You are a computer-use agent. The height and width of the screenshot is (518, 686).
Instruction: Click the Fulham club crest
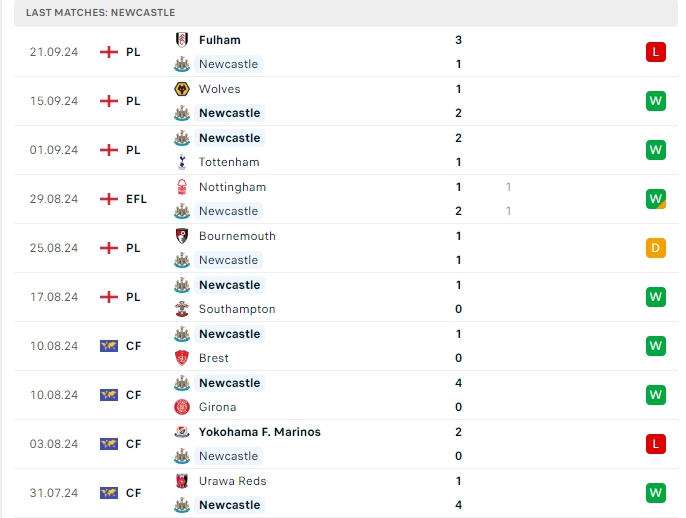tap(182, 40)
